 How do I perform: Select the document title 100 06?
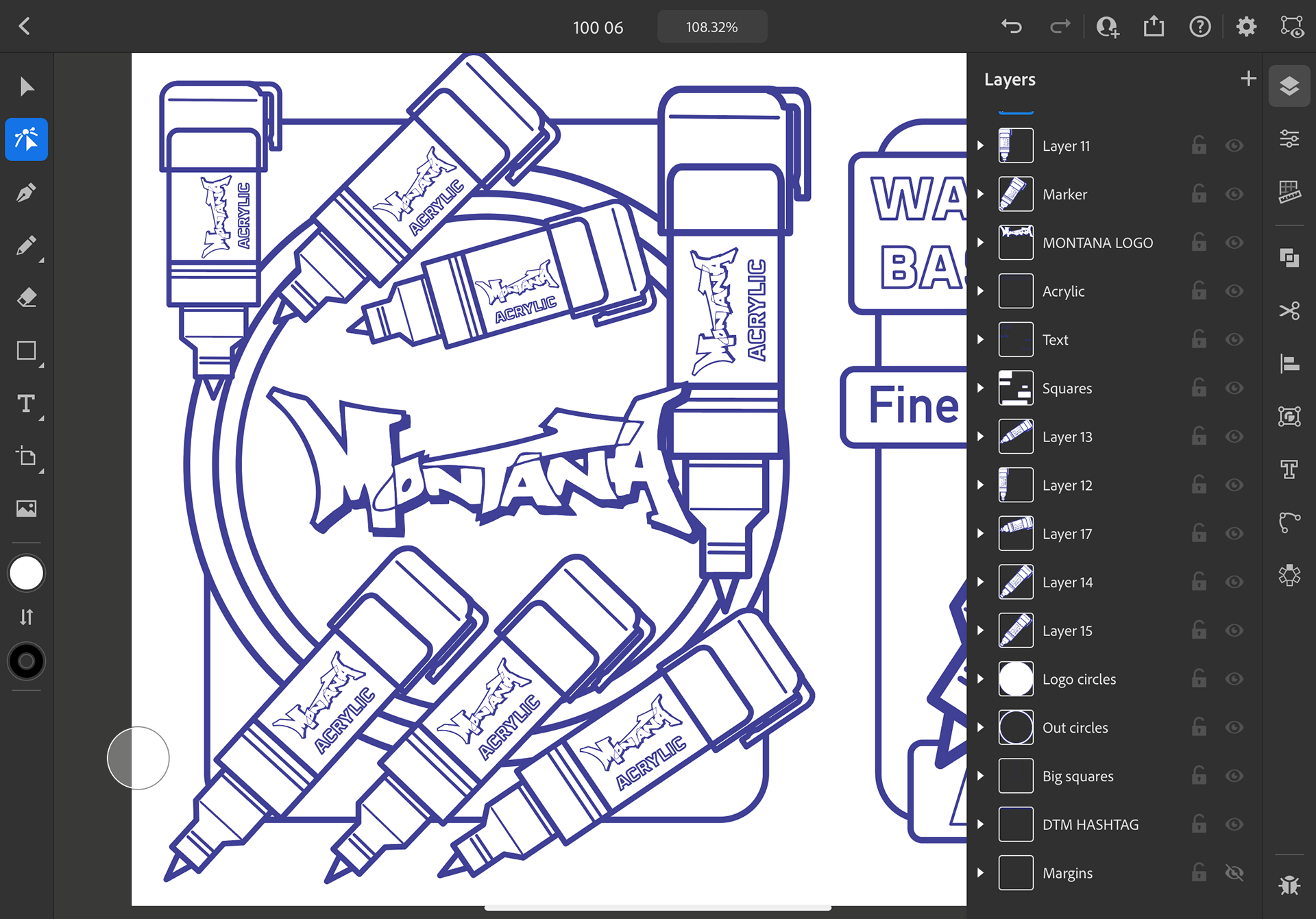click(598, 27)
